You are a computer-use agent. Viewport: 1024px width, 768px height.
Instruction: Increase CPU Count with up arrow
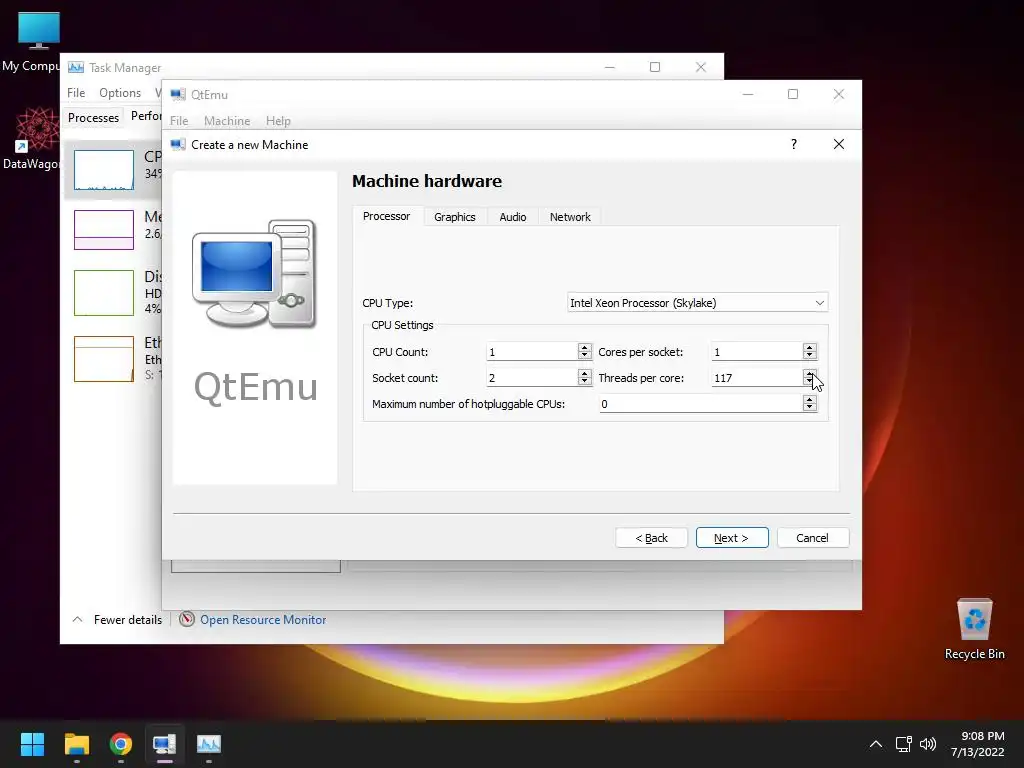click(x=584, y=347)
